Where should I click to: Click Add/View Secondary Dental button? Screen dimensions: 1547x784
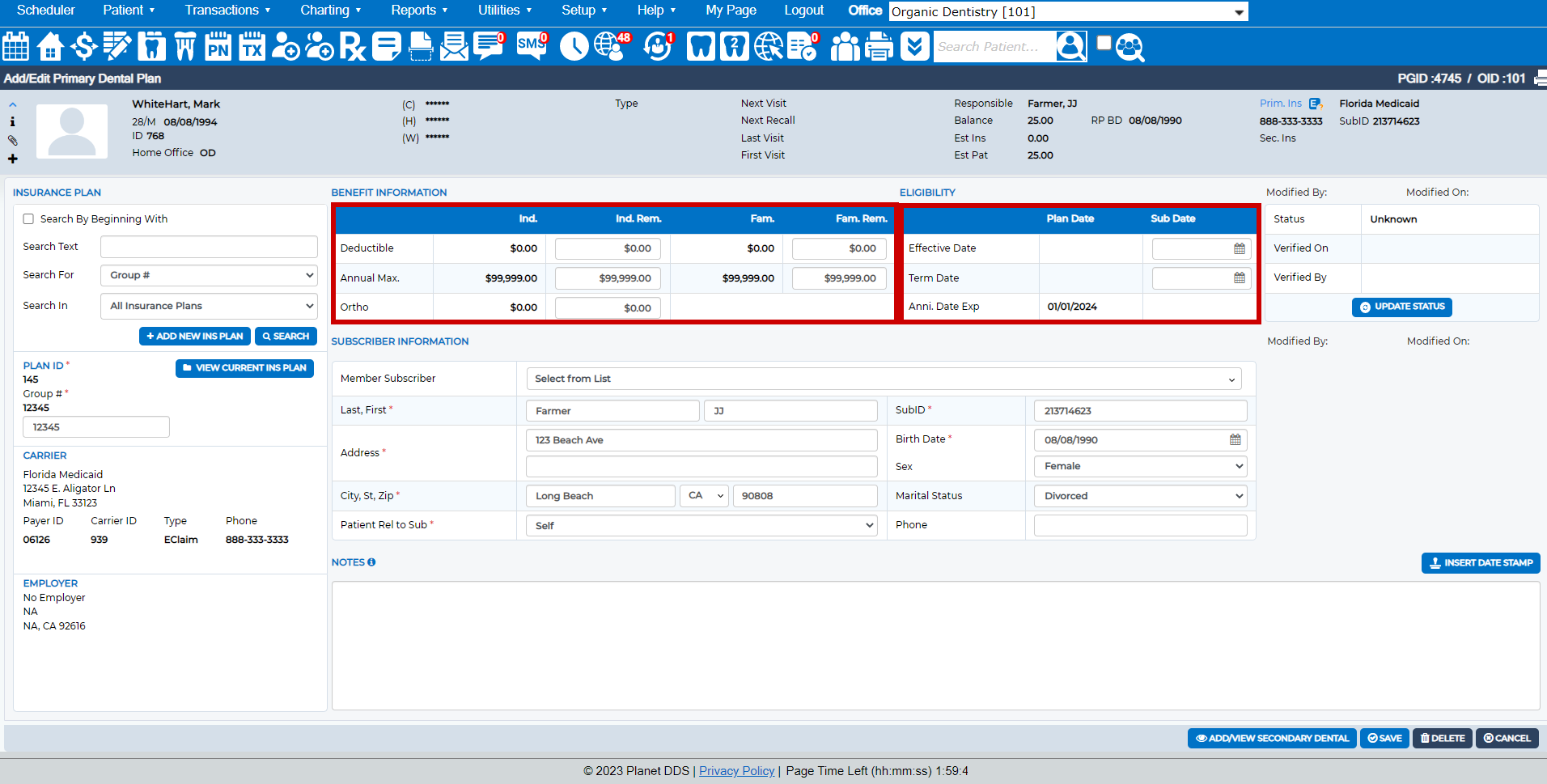click(1272, 738)
